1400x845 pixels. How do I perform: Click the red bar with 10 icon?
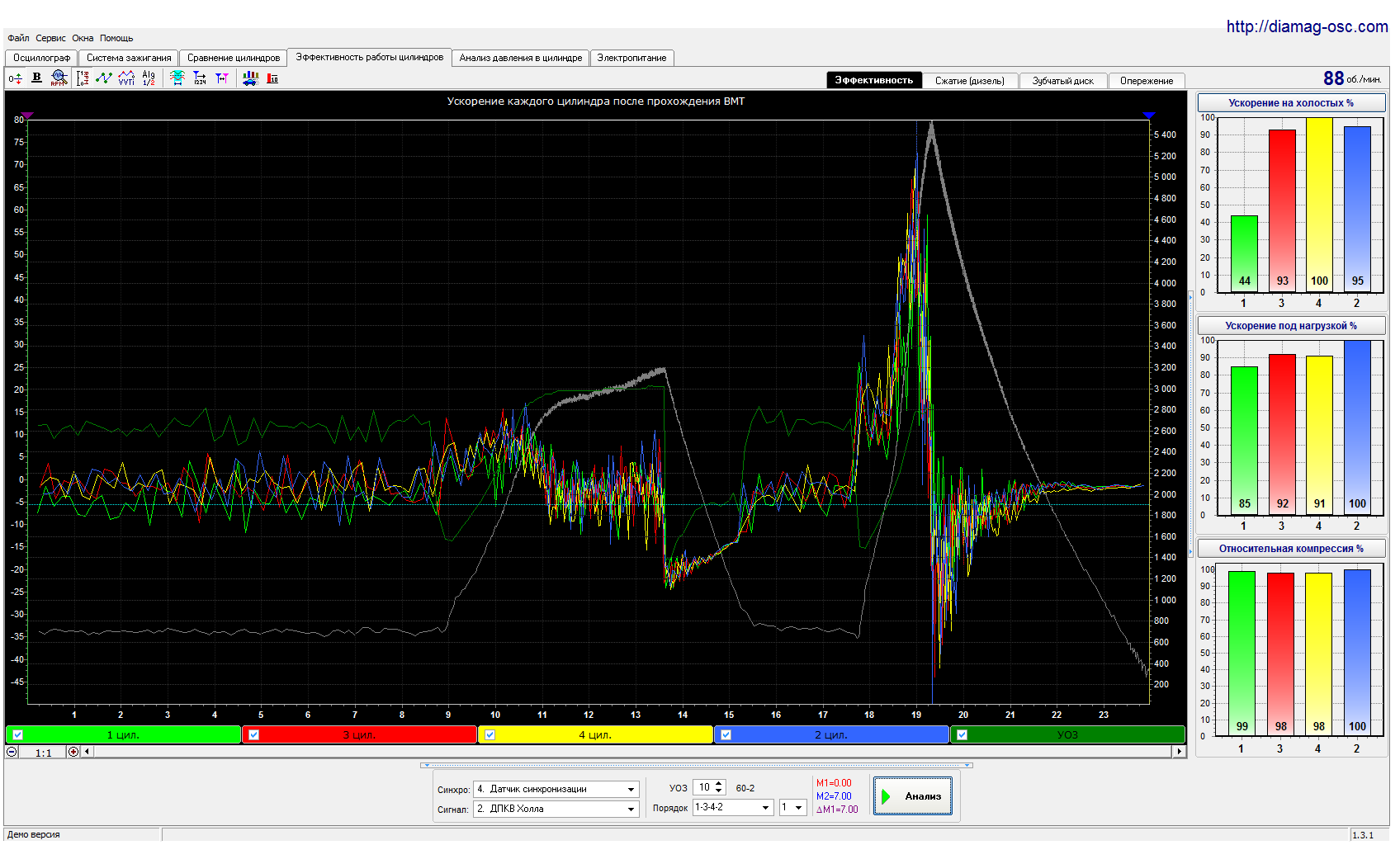click(x=272, y=78)
